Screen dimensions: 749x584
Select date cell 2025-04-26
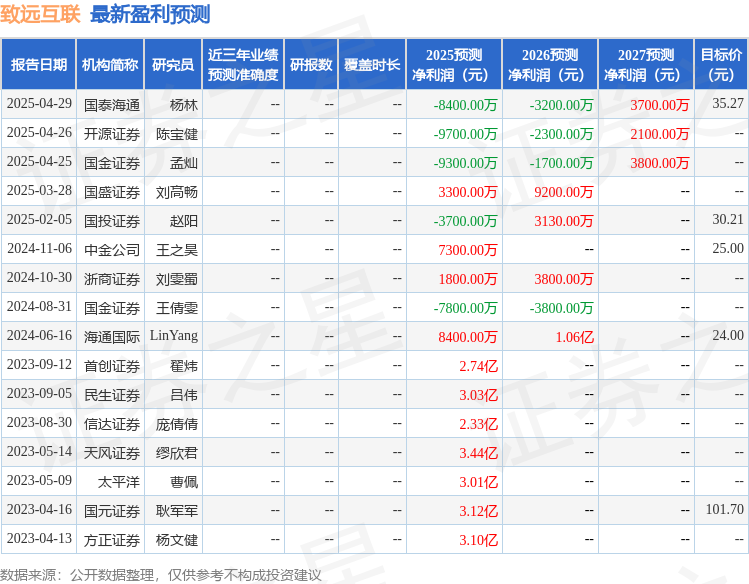point(39,133)
